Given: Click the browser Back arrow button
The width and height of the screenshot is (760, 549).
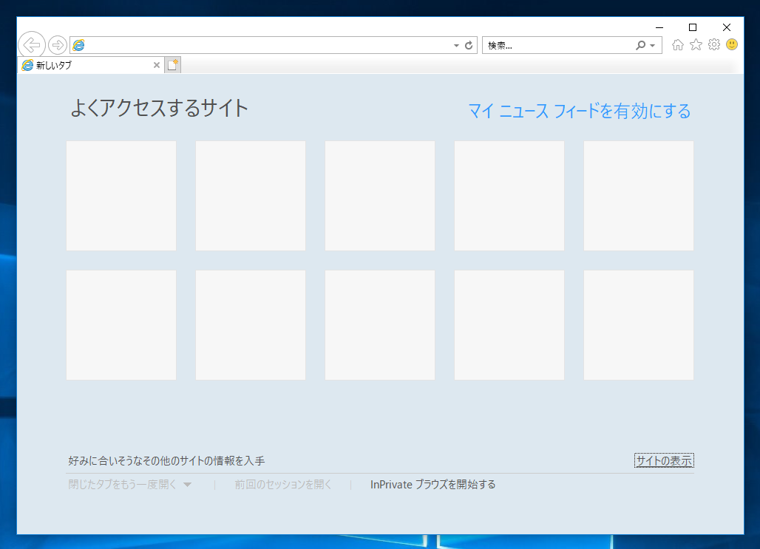Looking at the screenshot, I should click(x=32, y=45).
